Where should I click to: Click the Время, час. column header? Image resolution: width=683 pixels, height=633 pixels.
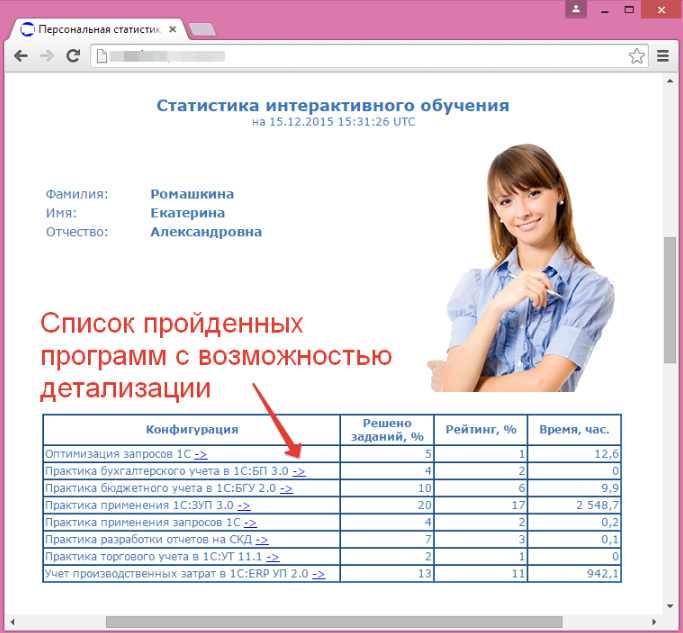click(574, 430)
